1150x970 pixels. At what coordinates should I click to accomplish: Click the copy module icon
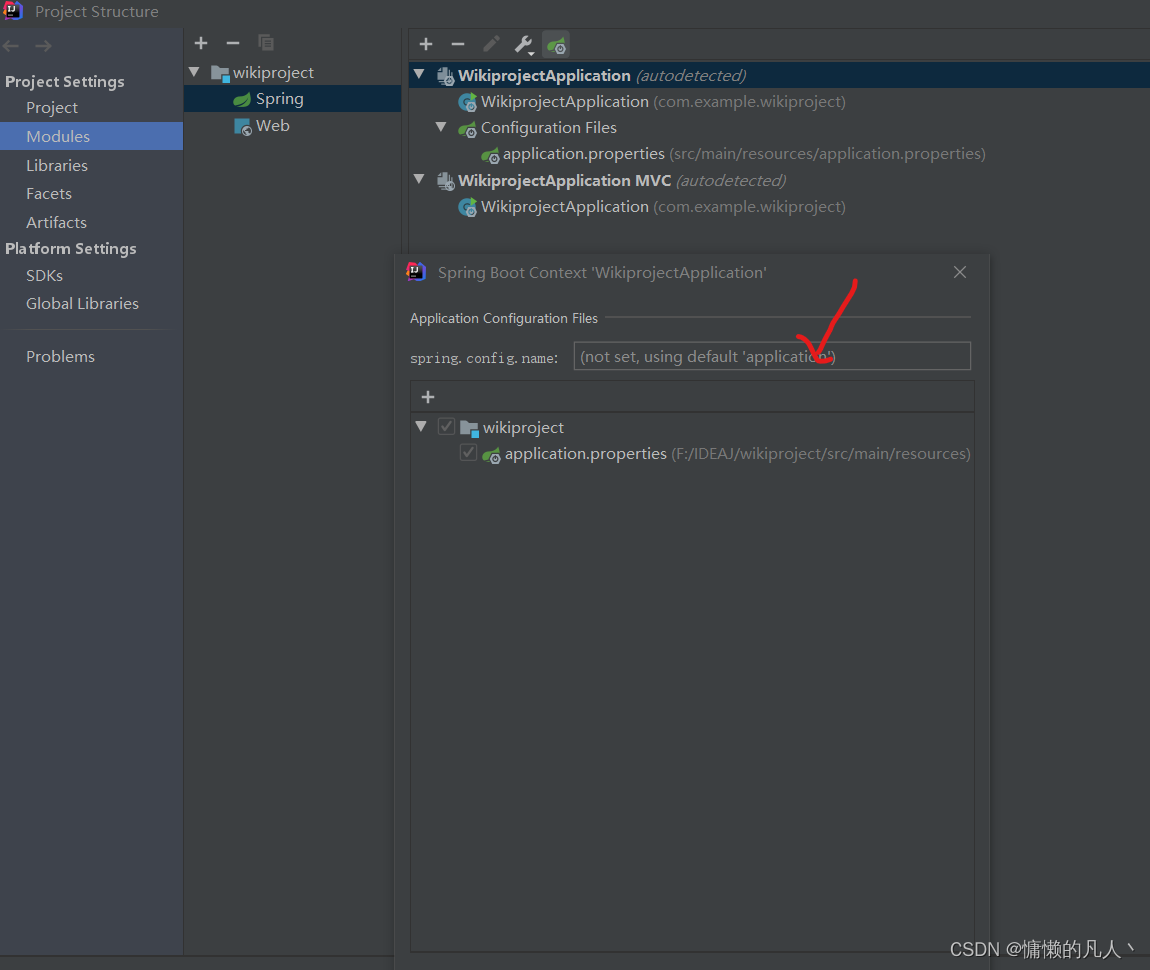pos(266,43)
